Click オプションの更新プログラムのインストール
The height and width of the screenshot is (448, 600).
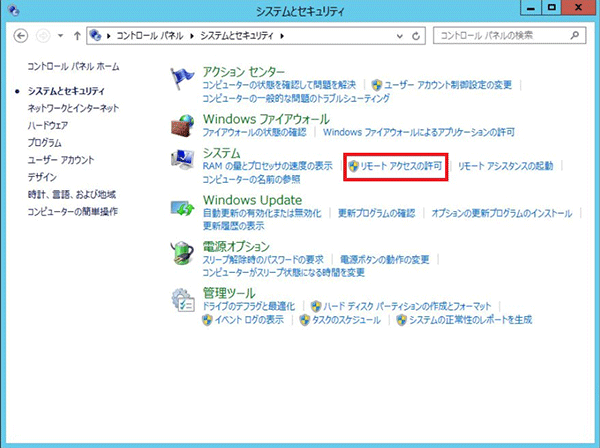click(502, 213)
